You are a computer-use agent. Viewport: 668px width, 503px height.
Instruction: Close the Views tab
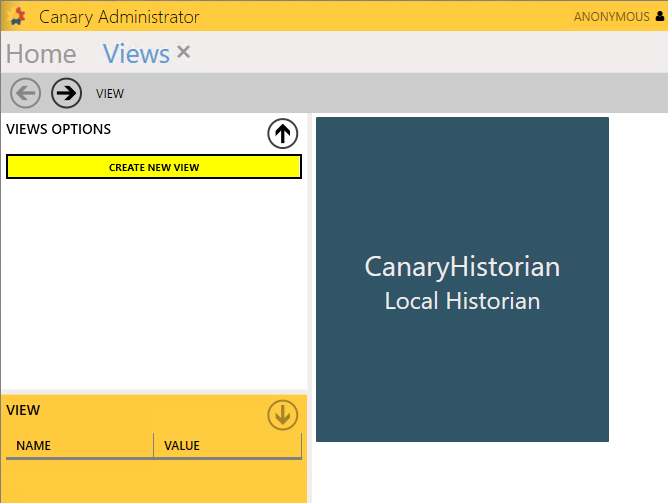184,53
